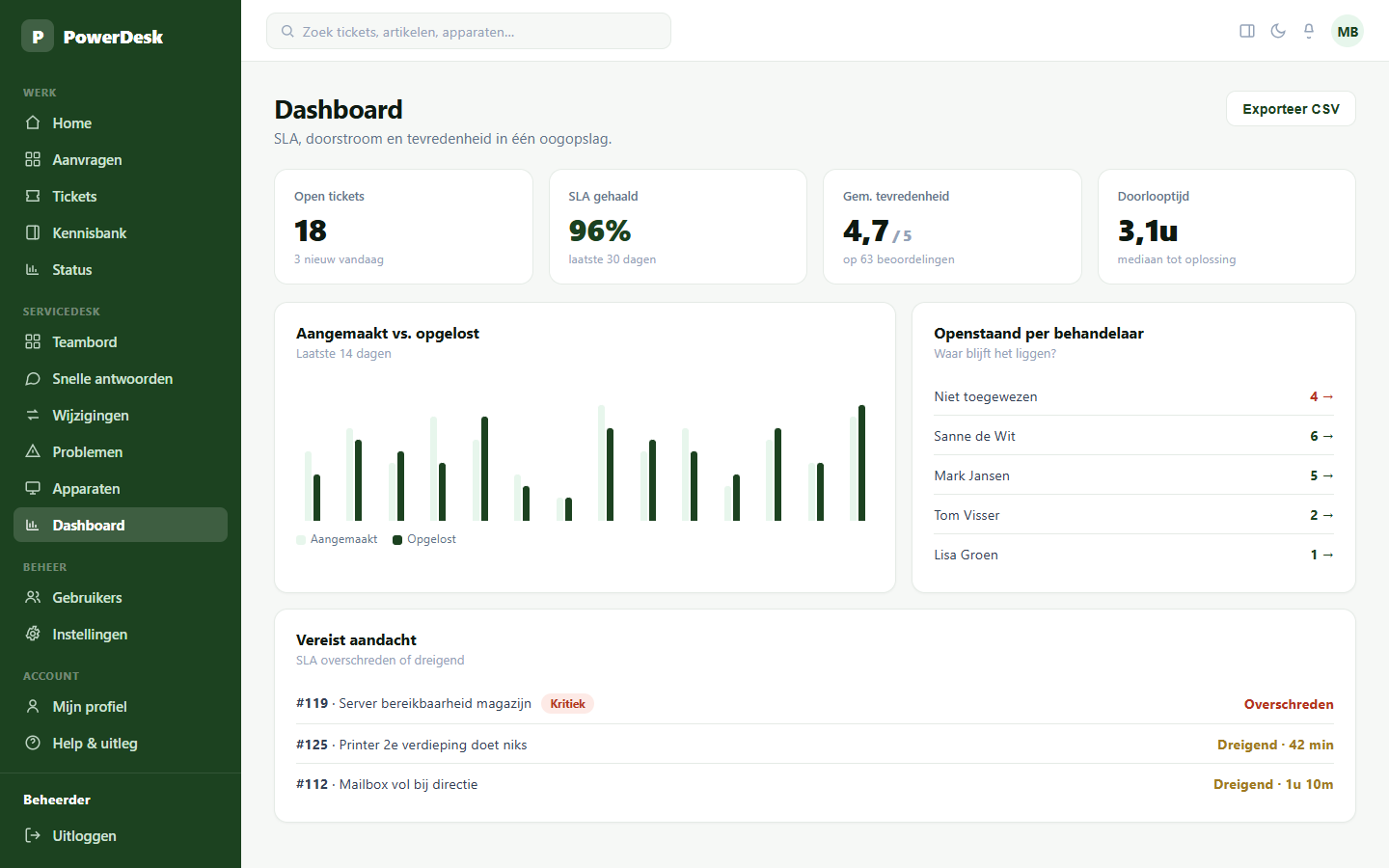Open Apparaten in the sidebar

(x=121, y=488)
